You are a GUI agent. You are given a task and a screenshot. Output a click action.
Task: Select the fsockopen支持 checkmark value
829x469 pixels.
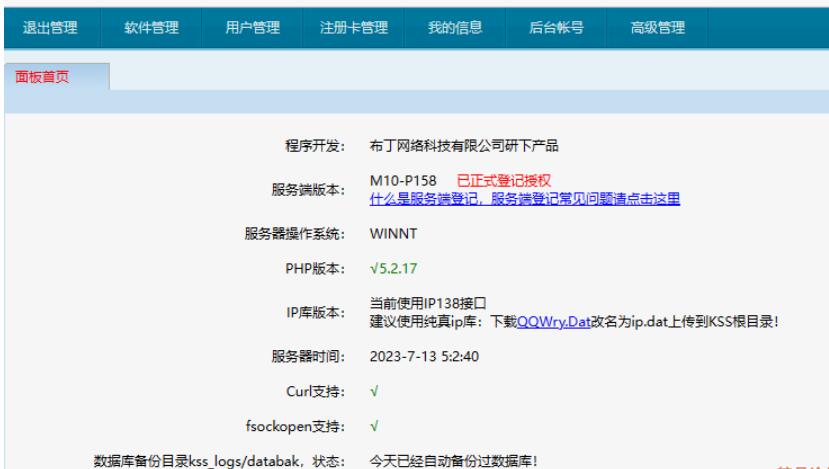point(374,427)
